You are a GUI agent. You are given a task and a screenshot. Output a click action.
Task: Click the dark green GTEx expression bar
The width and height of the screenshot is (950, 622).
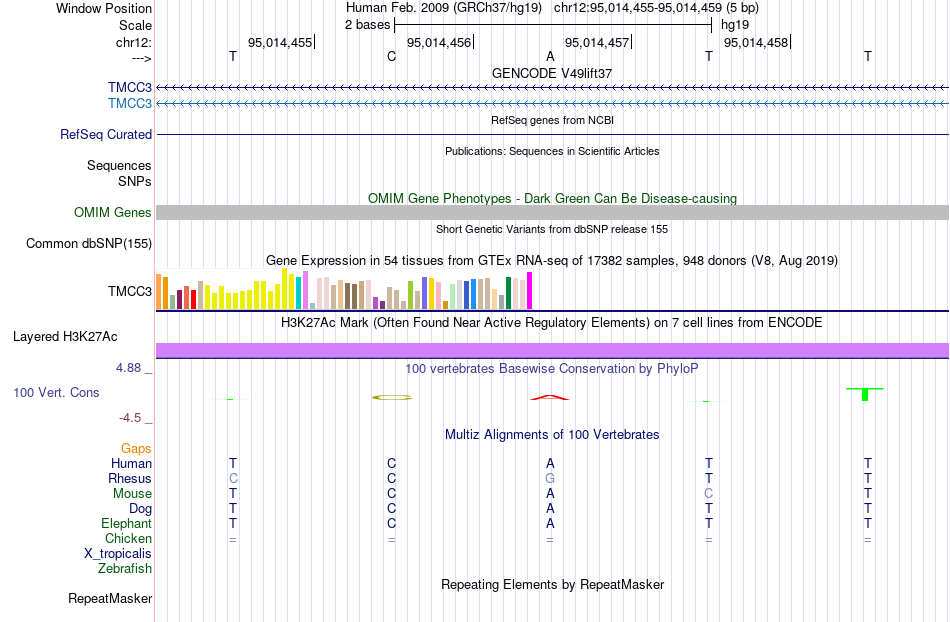tap(508, 293)
